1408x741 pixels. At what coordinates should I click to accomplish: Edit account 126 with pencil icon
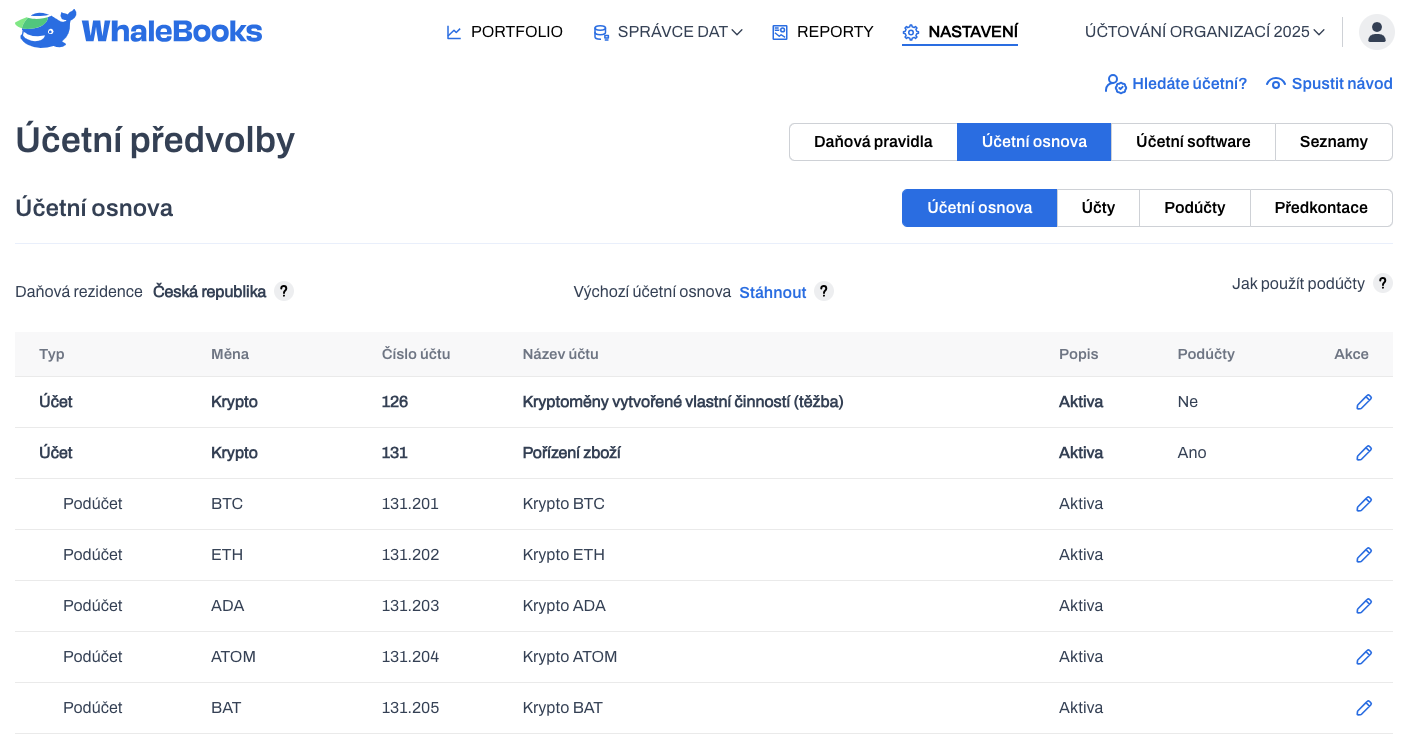pos(1363,402)
